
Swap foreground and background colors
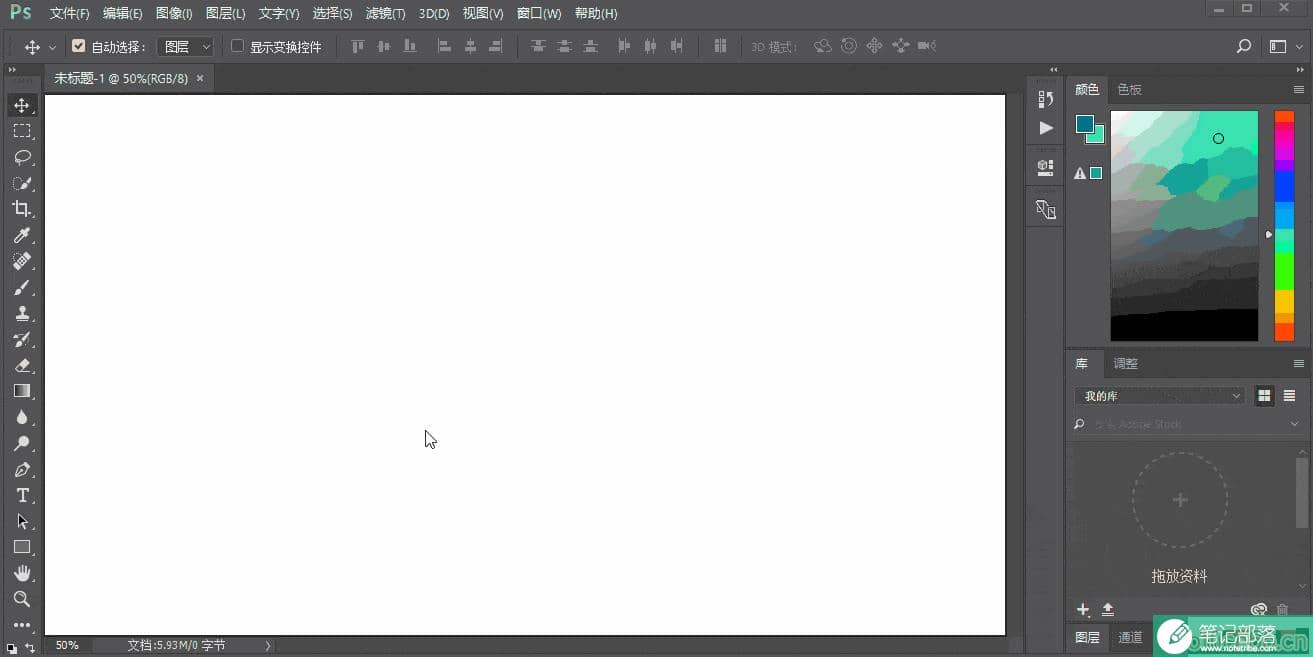[30, 648]
